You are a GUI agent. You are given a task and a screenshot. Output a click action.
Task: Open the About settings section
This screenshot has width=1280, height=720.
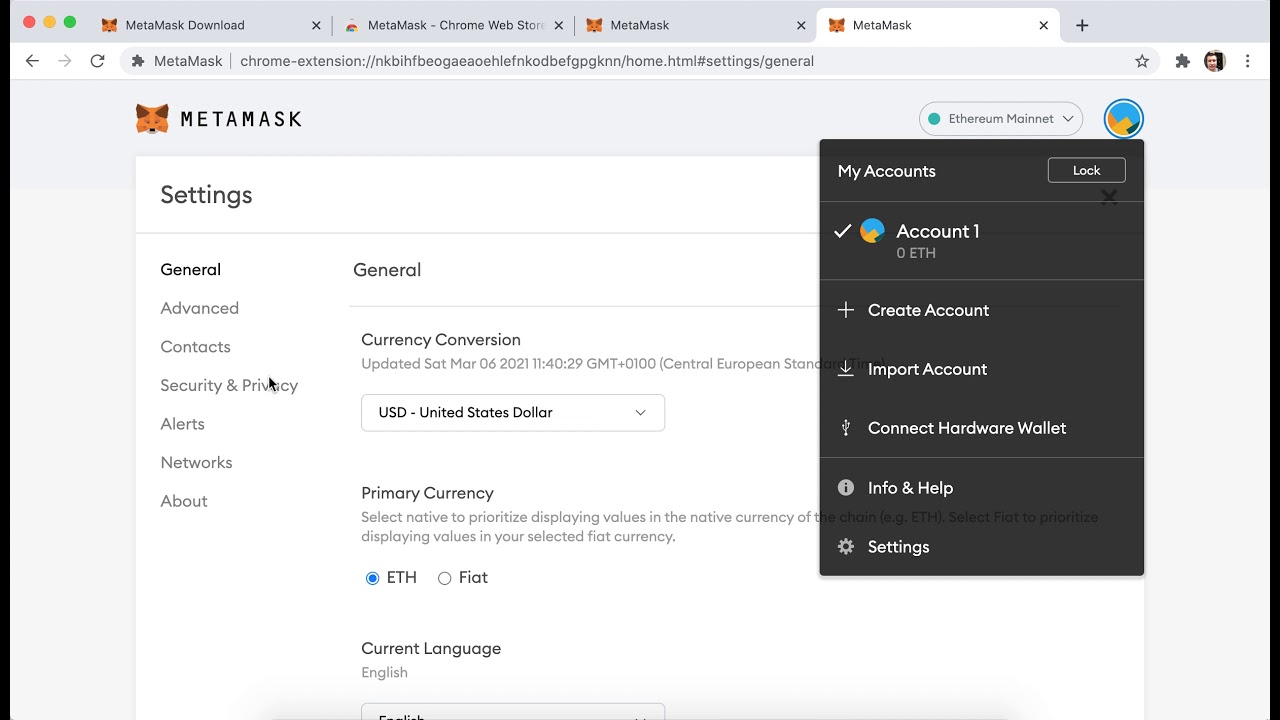point(184,501)
